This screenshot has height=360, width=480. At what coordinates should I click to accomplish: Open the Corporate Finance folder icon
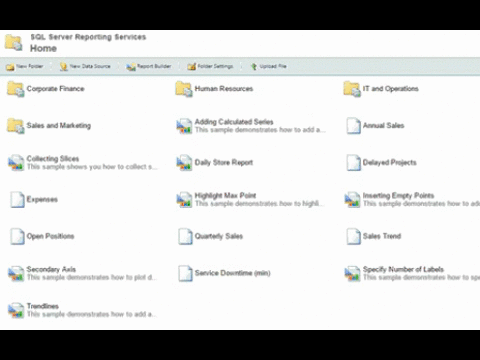15,89
